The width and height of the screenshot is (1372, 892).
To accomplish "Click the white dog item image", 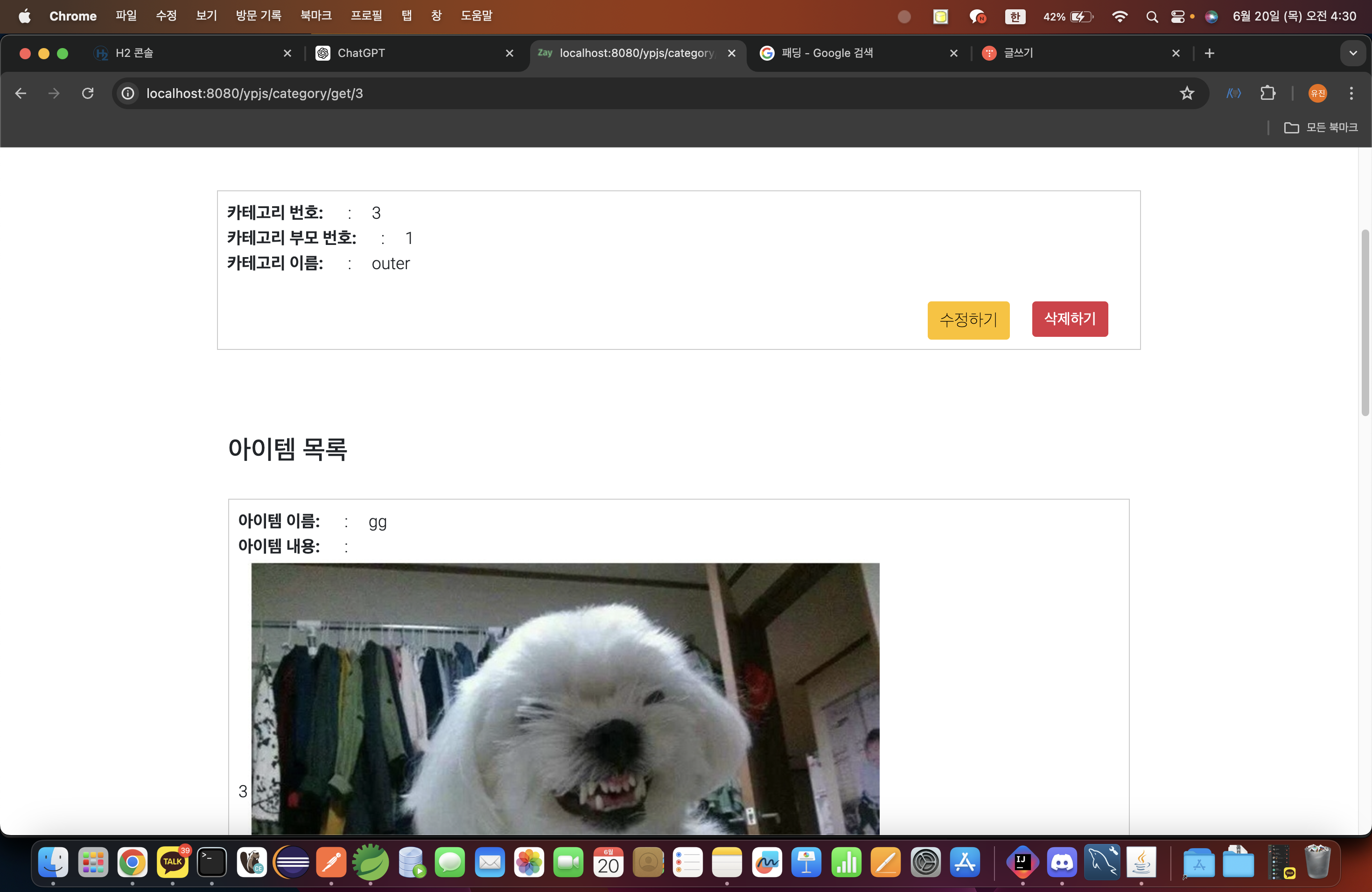I will (565, 698).
